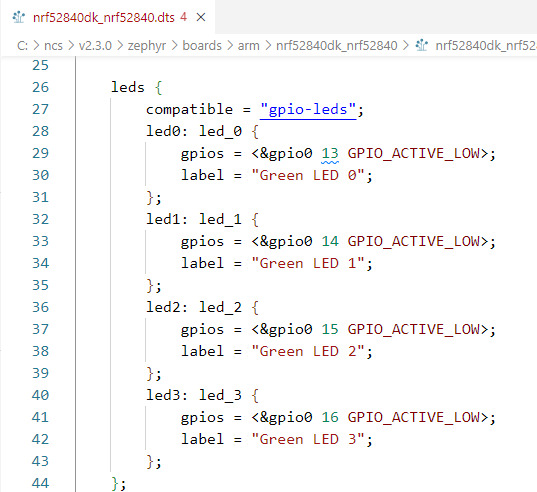This screenshot has height=492, width=537.
Task: Click the "Green LED 1" string
Action: tap(308, 263)
